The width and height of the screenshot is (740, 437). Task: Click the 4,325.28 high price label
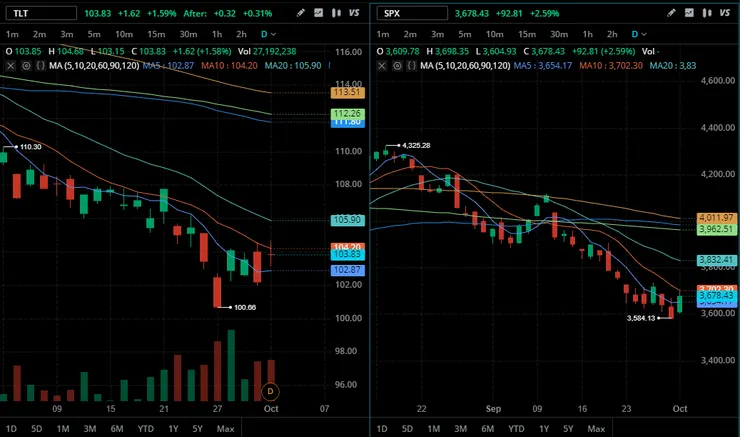click(416, 145)
